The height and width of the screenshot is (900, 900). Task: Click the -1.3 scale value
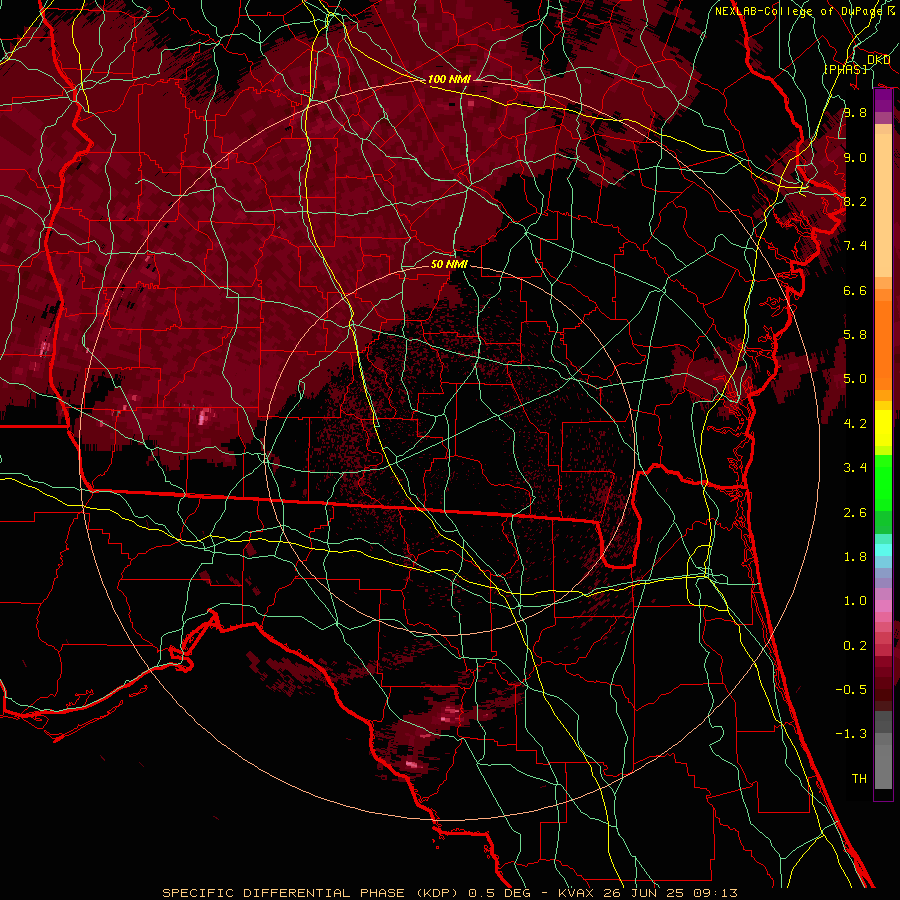coord(851,734)
